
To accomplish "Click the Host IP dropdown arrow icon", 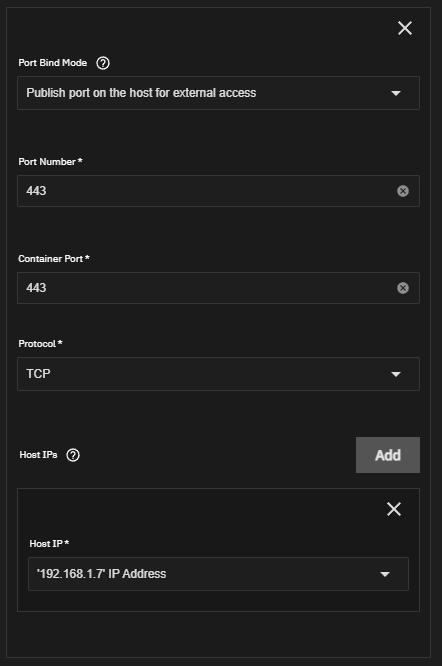I will tap(385, 574).
